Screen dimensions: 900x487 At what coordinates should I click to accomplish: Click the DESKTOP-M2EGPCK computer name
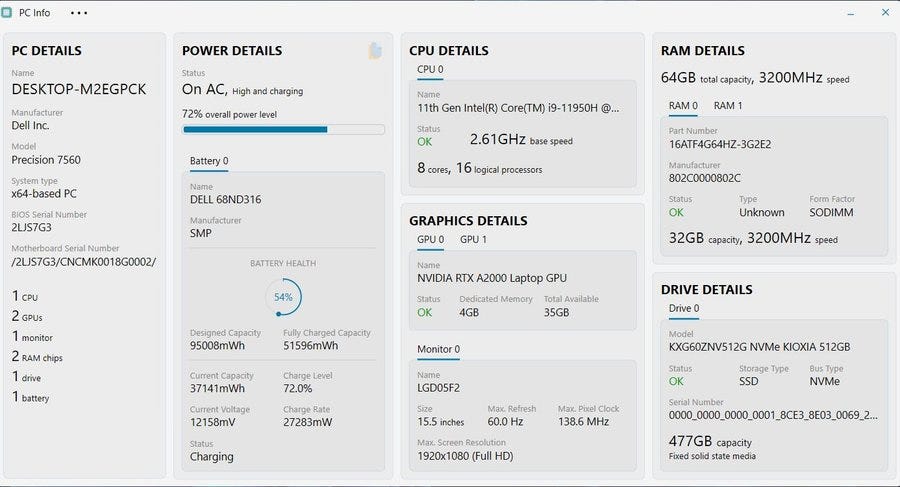(x=79, y=89)
